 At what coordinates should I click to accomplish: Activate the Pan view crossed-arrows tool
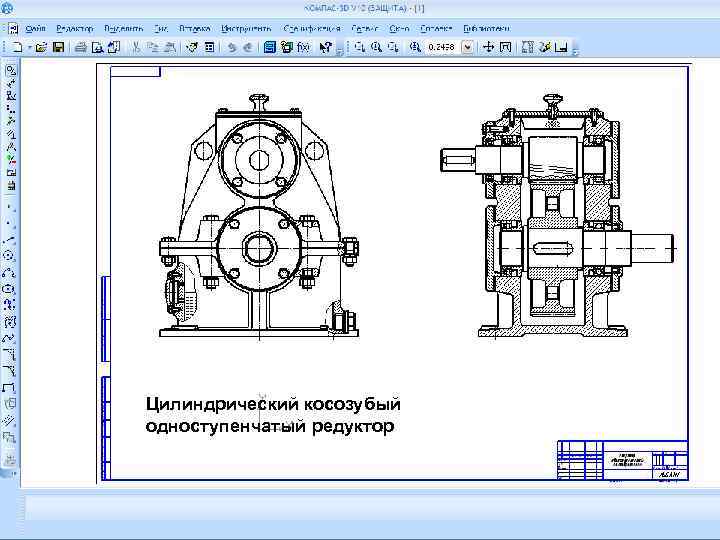489,47
